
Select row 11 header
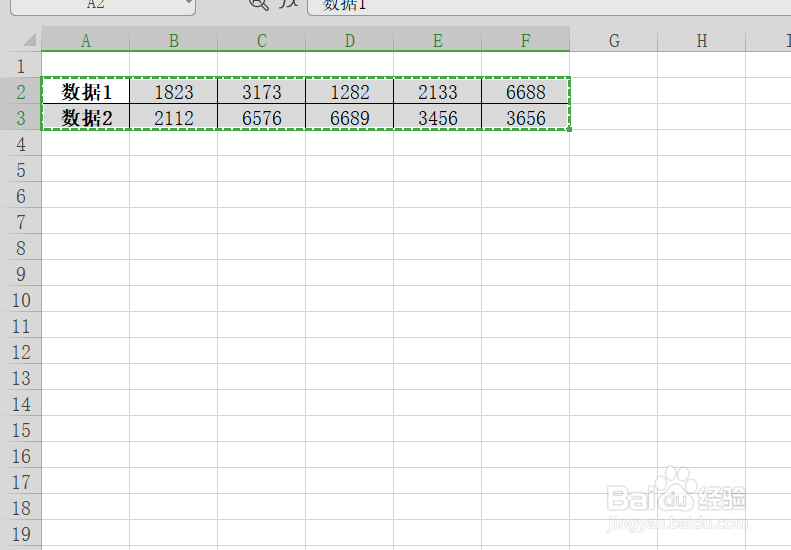tap(21, 325)
